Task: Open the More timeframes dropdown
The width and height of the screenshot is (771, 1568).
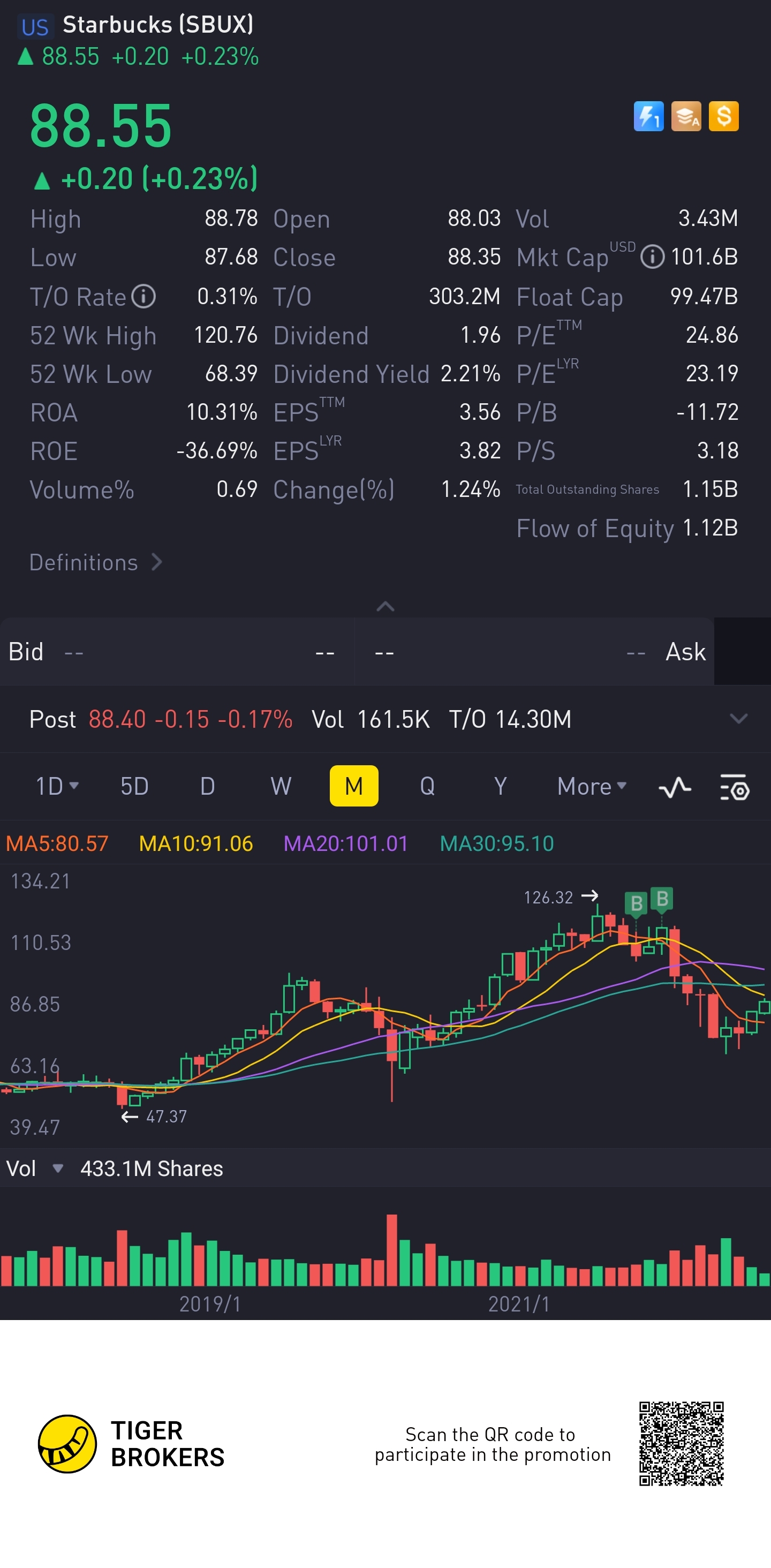Action: [x=592, y=786]
